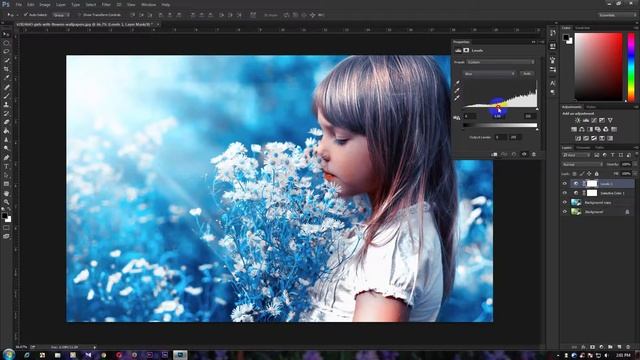Click the Levels midtone input value field
This screenshot has height=360, width=640.
click(497, 116)
